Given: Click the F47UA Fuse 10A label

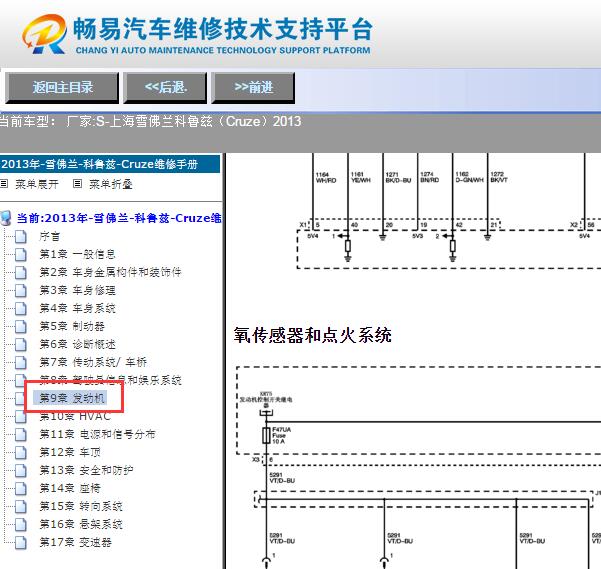Looking at the screenshot, I should tap(281, 436).
